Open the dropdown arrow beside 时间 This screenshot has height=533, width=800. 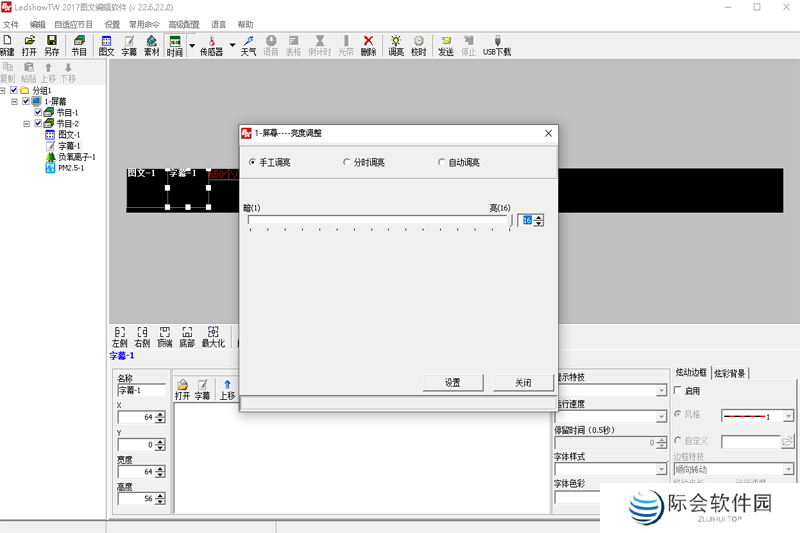pos(192,45)
